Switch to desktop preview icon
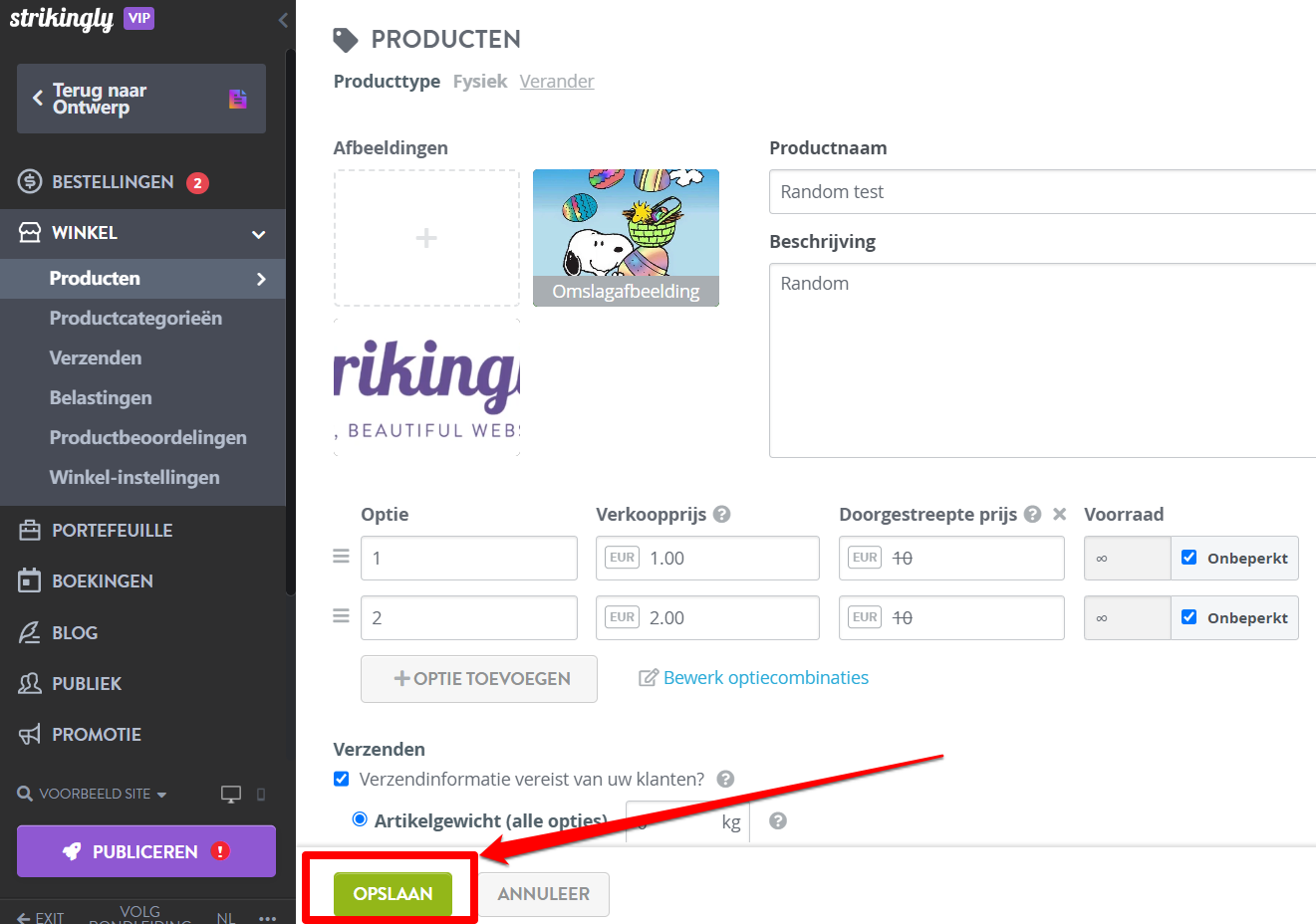This screenshot has width=1316, height=924. 231,795
